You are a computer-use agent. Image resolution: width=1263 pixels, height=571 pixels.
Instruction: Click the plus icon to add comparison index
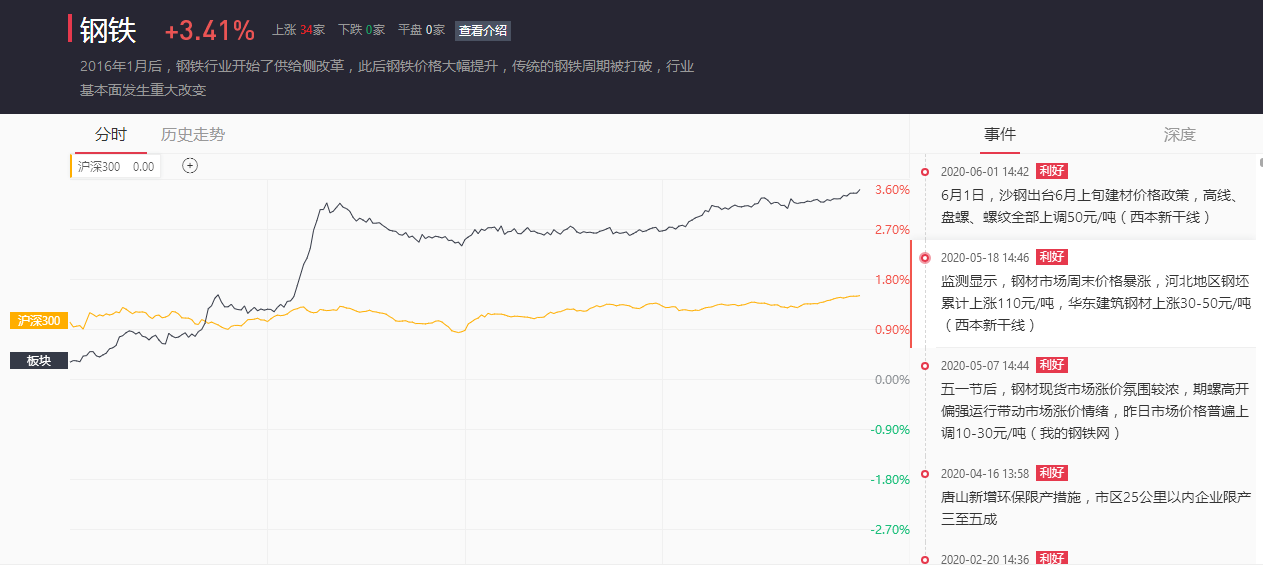(x=190, y=166)
